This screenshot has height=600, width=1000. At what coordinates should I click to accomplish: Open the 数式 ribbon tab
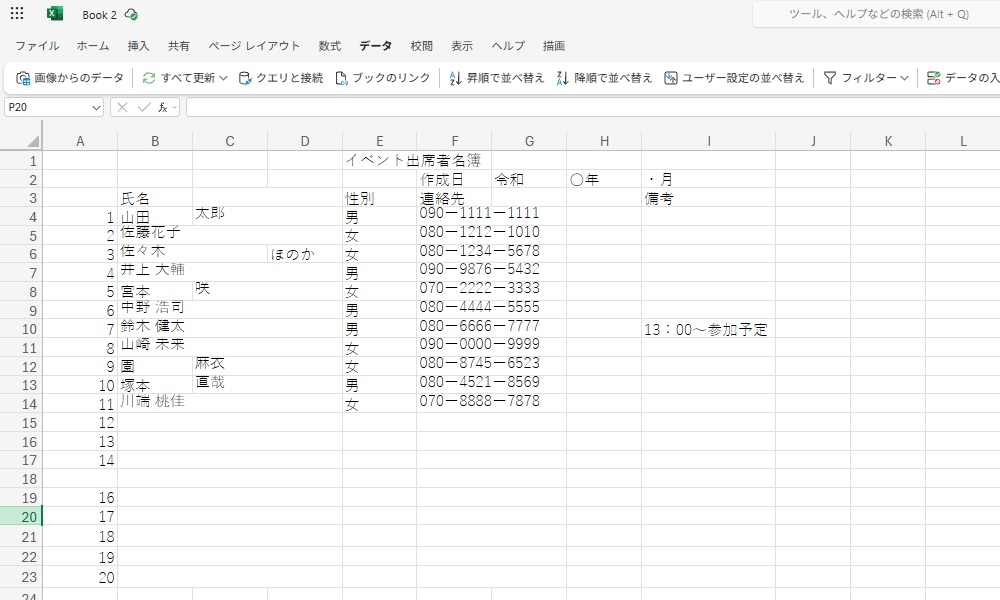point(329,46)
